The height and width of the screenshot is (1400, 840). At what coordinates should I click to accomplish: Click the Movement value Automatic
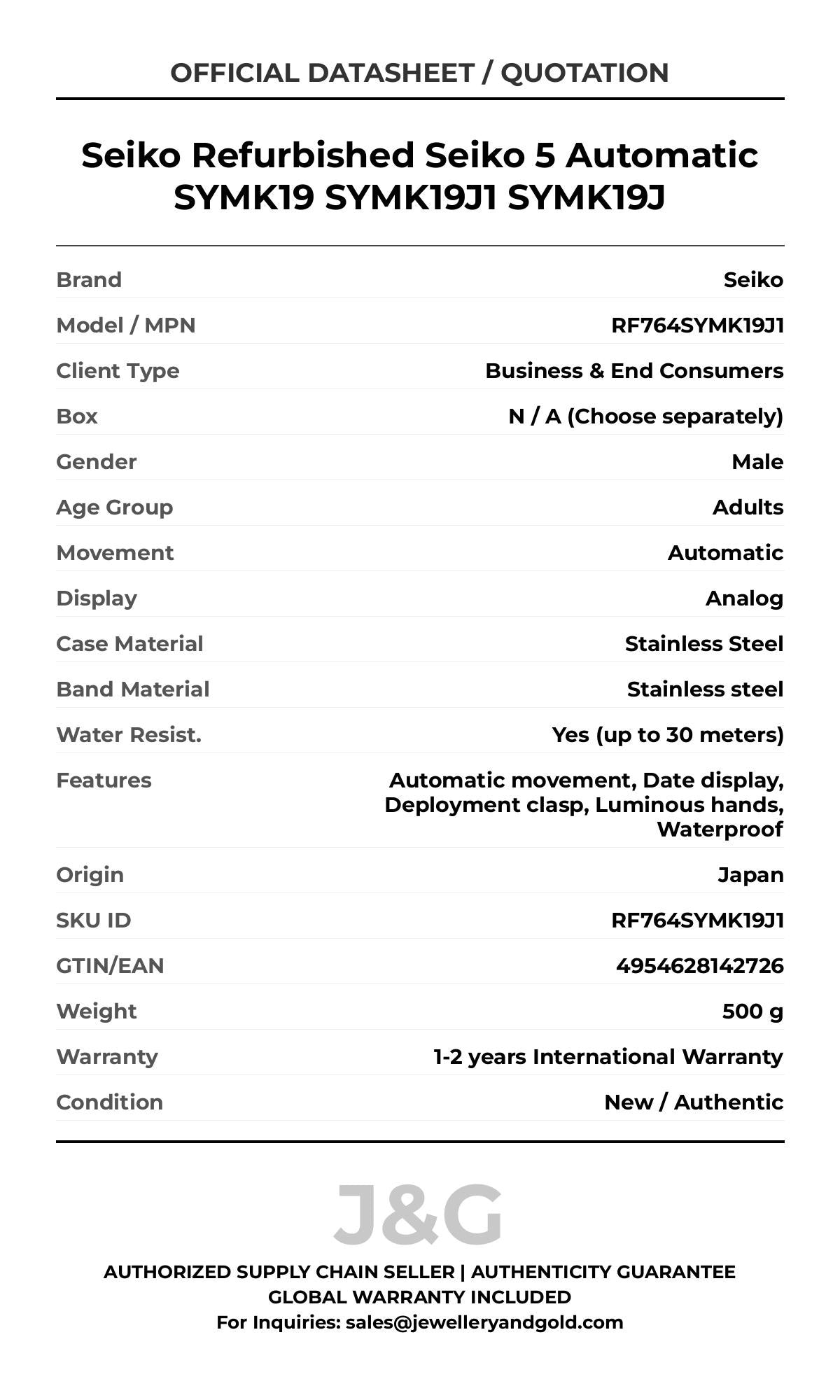[x=725, y=553]
